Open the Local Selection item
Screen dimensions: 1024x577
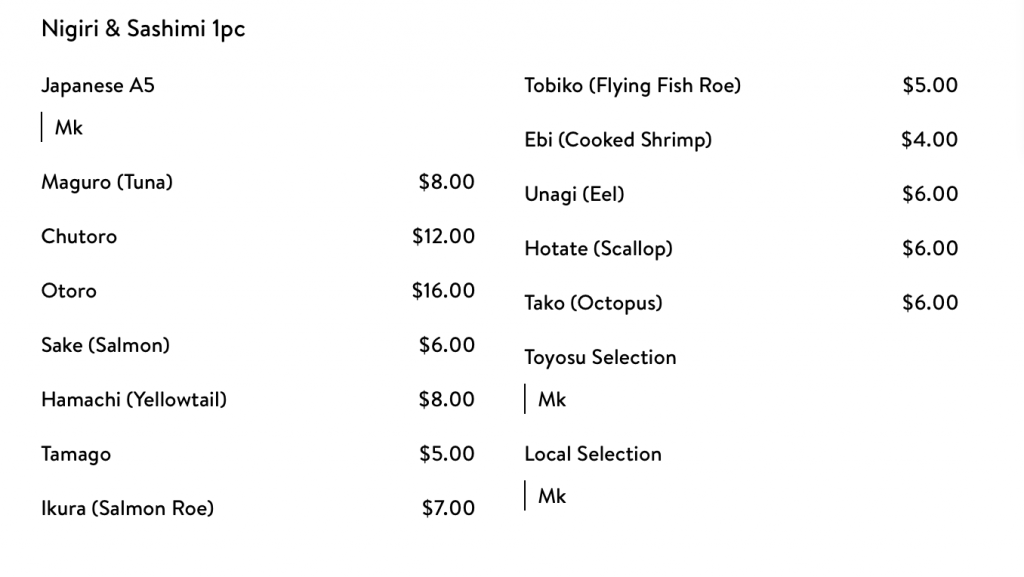[x=593, y=454]
